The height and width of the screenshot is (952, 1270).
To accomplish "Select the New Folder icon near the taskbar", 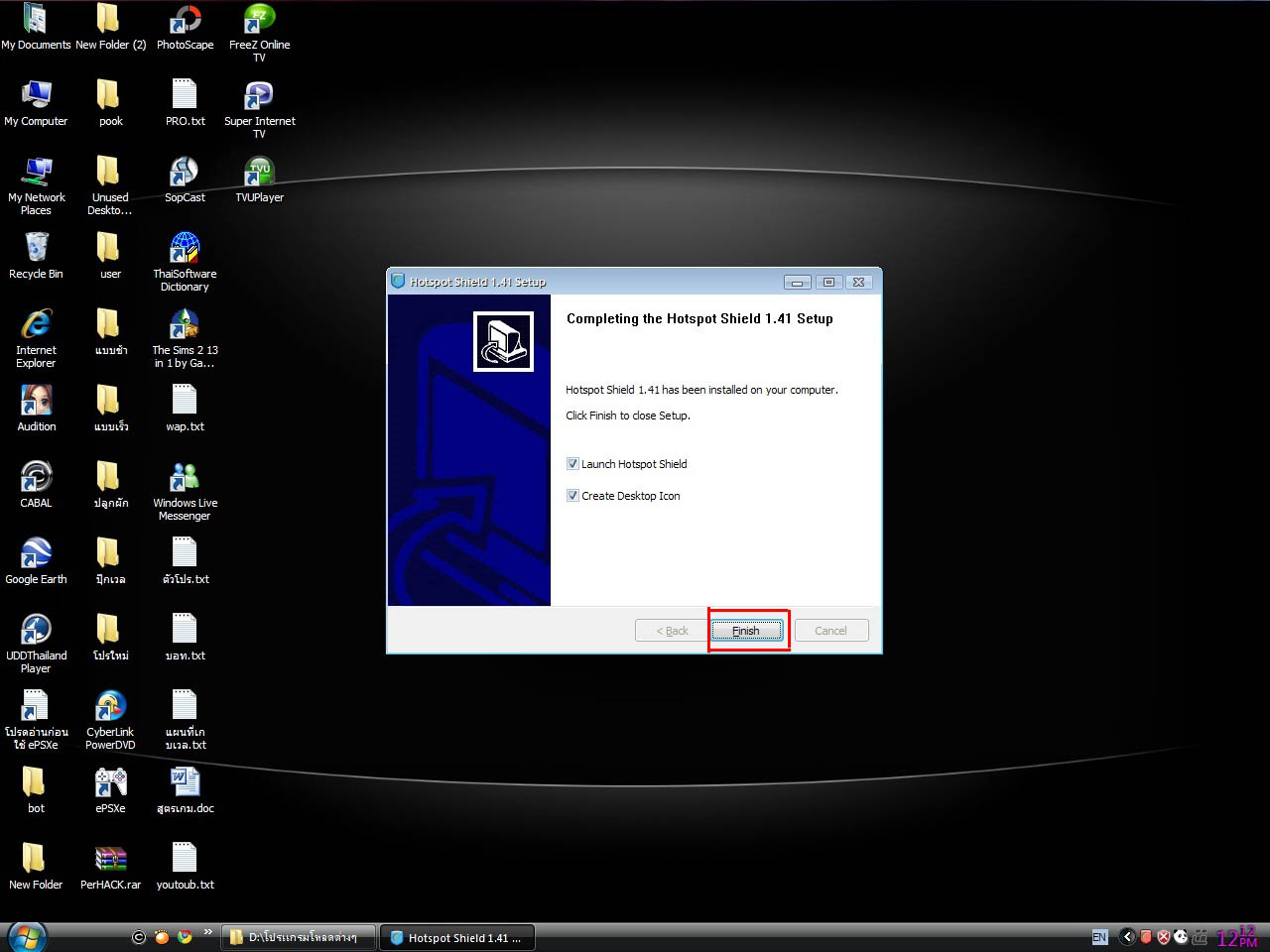I will coord(36,867).
